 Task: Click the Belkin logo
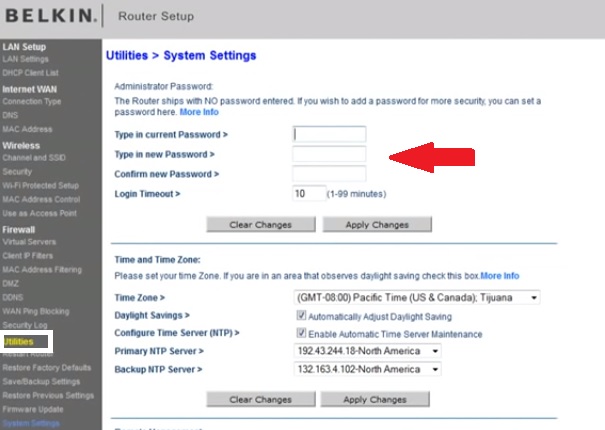coord(51,16)
